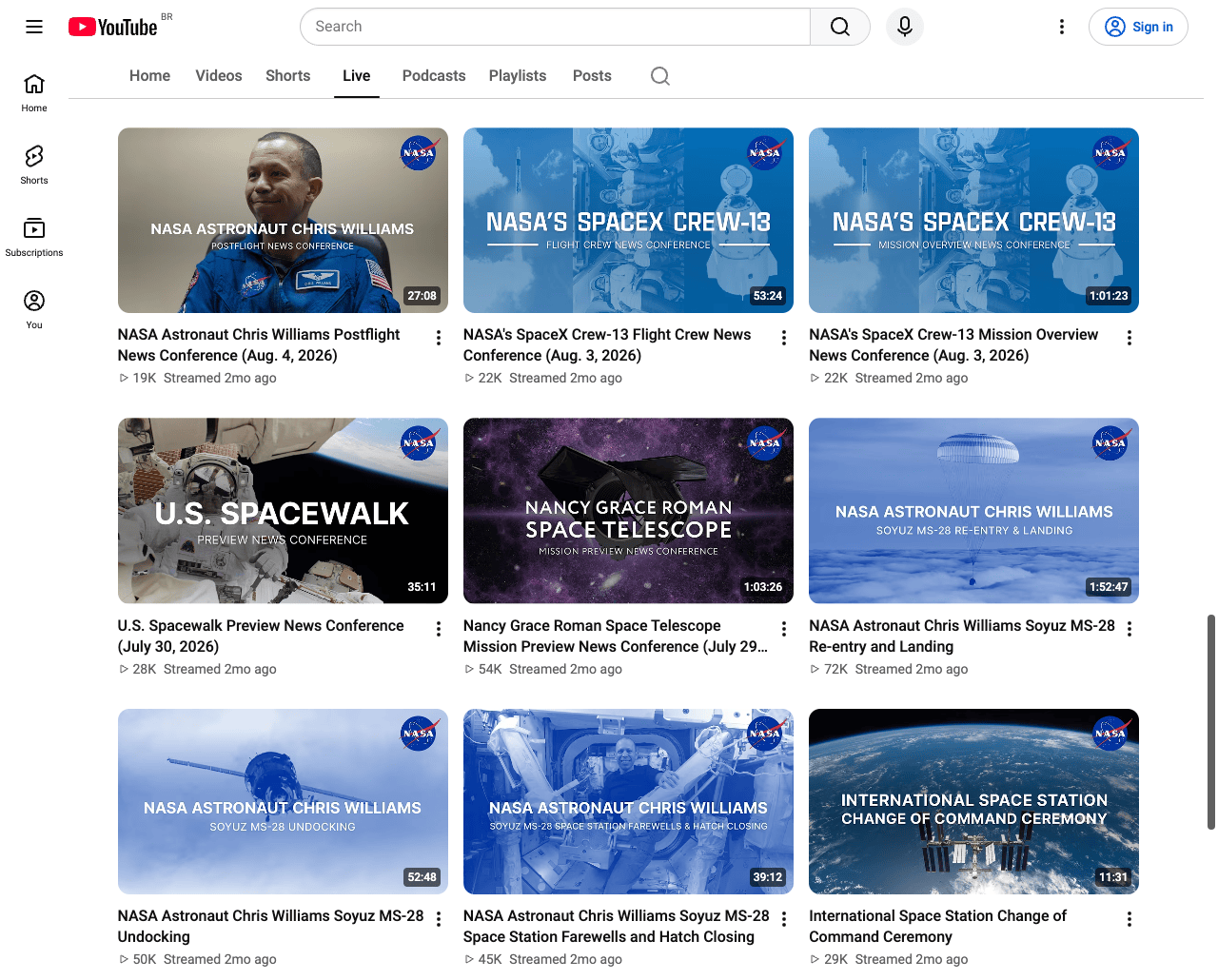
Task: Click the Sign in button
Action: tap(1138, 27)
